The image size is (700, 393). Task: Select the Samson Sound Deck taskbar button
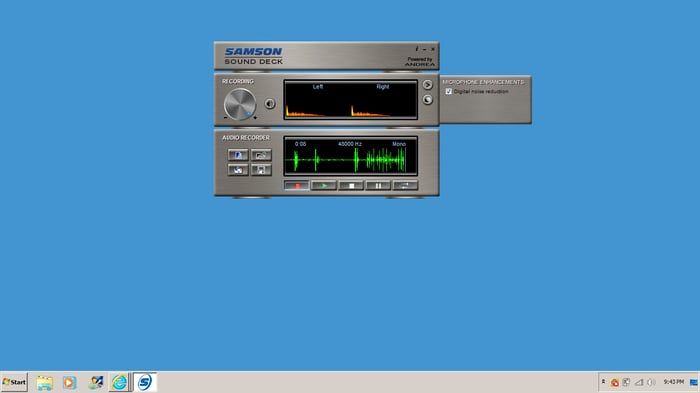pyautogui.click(x=145, y=382)
